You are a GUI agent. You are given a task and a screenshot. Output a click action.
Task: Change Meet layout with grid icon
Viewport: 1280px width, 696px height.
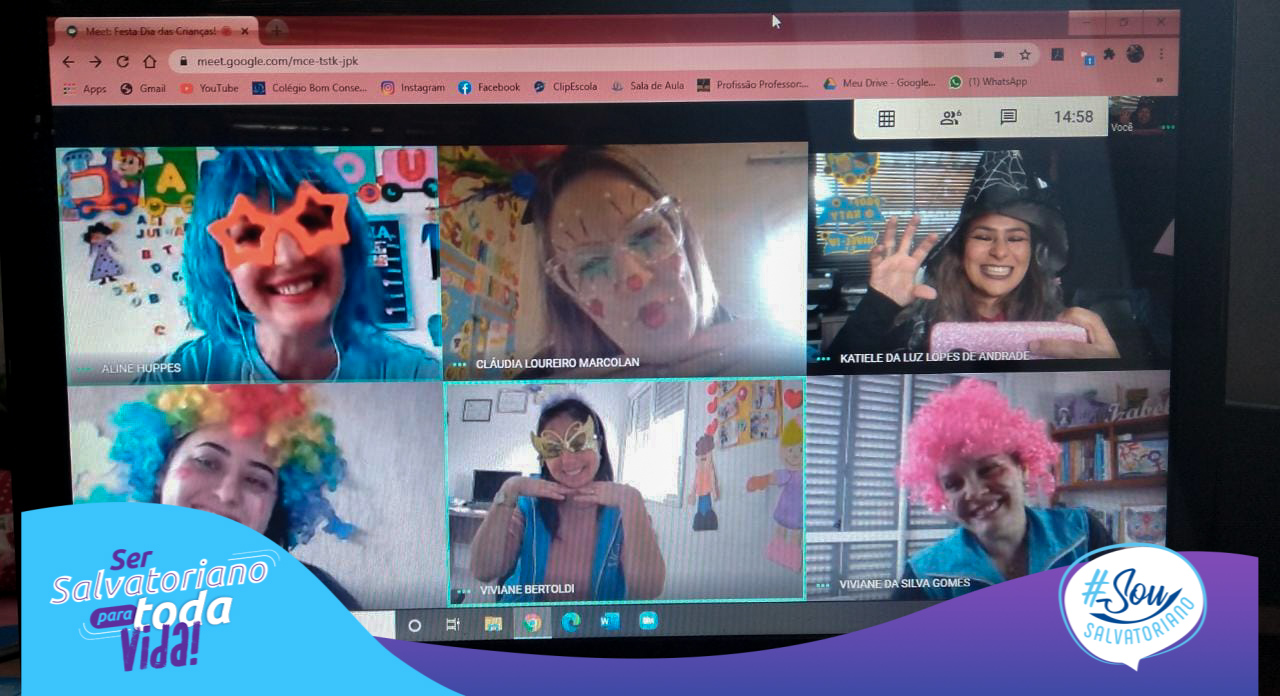pos(886,118)
